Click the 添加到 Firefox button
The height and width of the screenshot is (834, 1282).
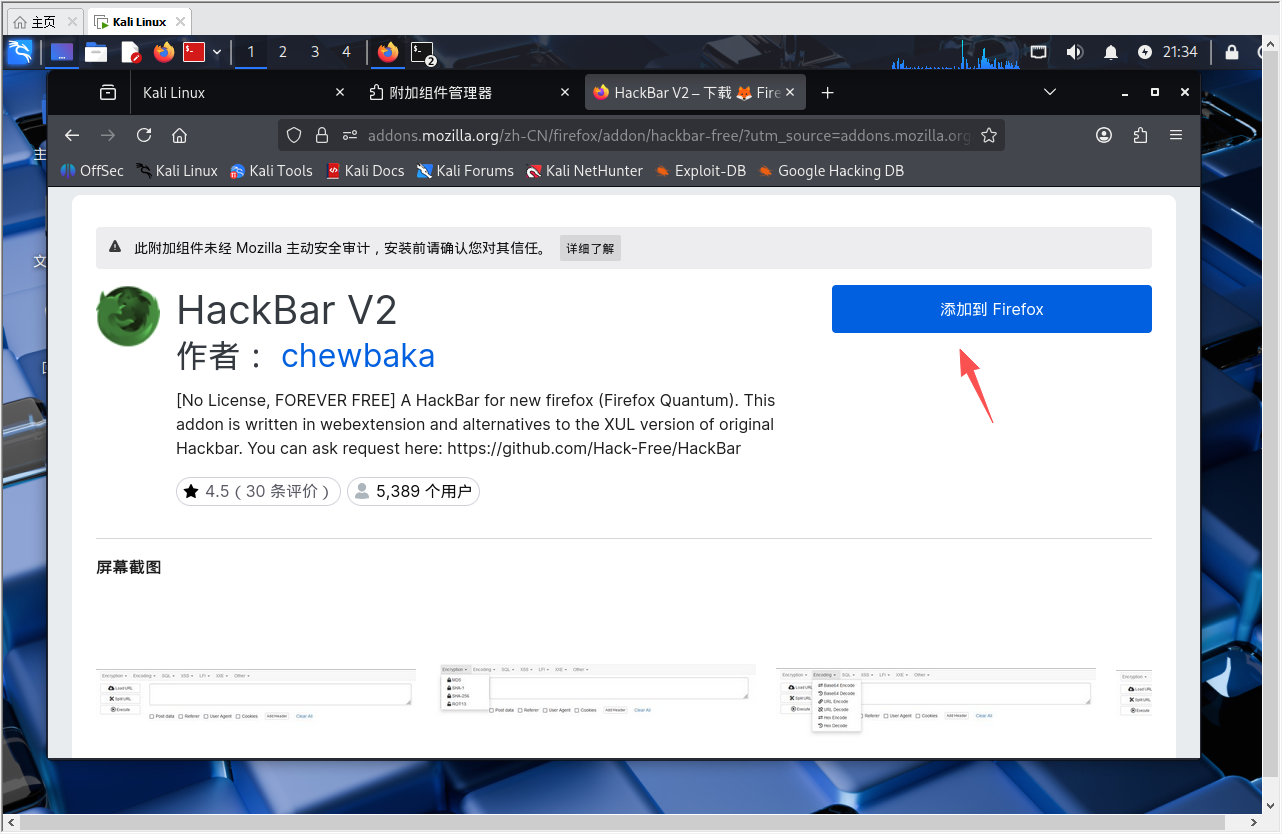992,309
